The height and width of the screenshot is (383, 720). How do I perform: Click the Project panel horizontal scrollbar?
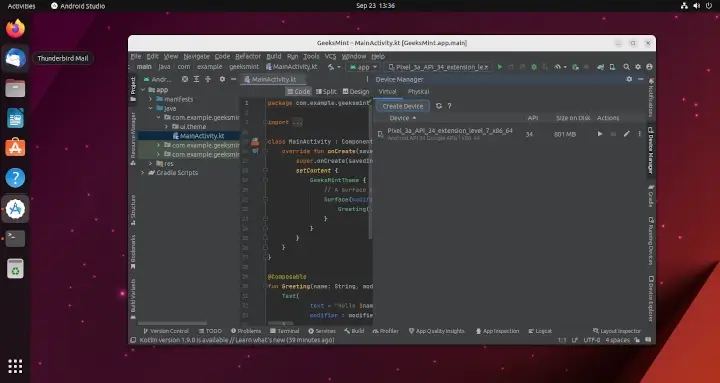click(x=172, y=323)
